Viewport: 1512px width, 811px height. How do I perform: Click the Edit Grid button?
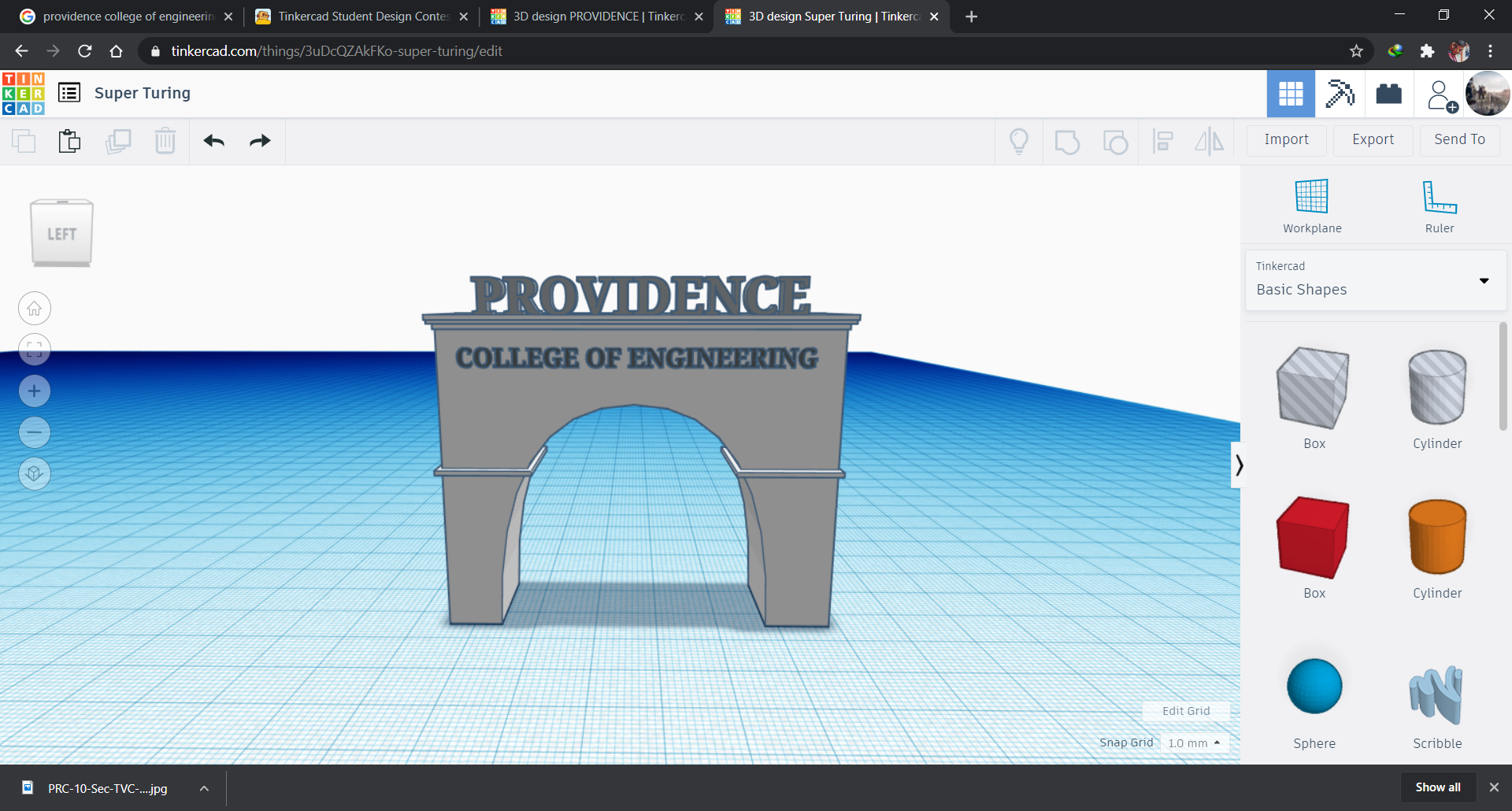tap(1186, 711)
